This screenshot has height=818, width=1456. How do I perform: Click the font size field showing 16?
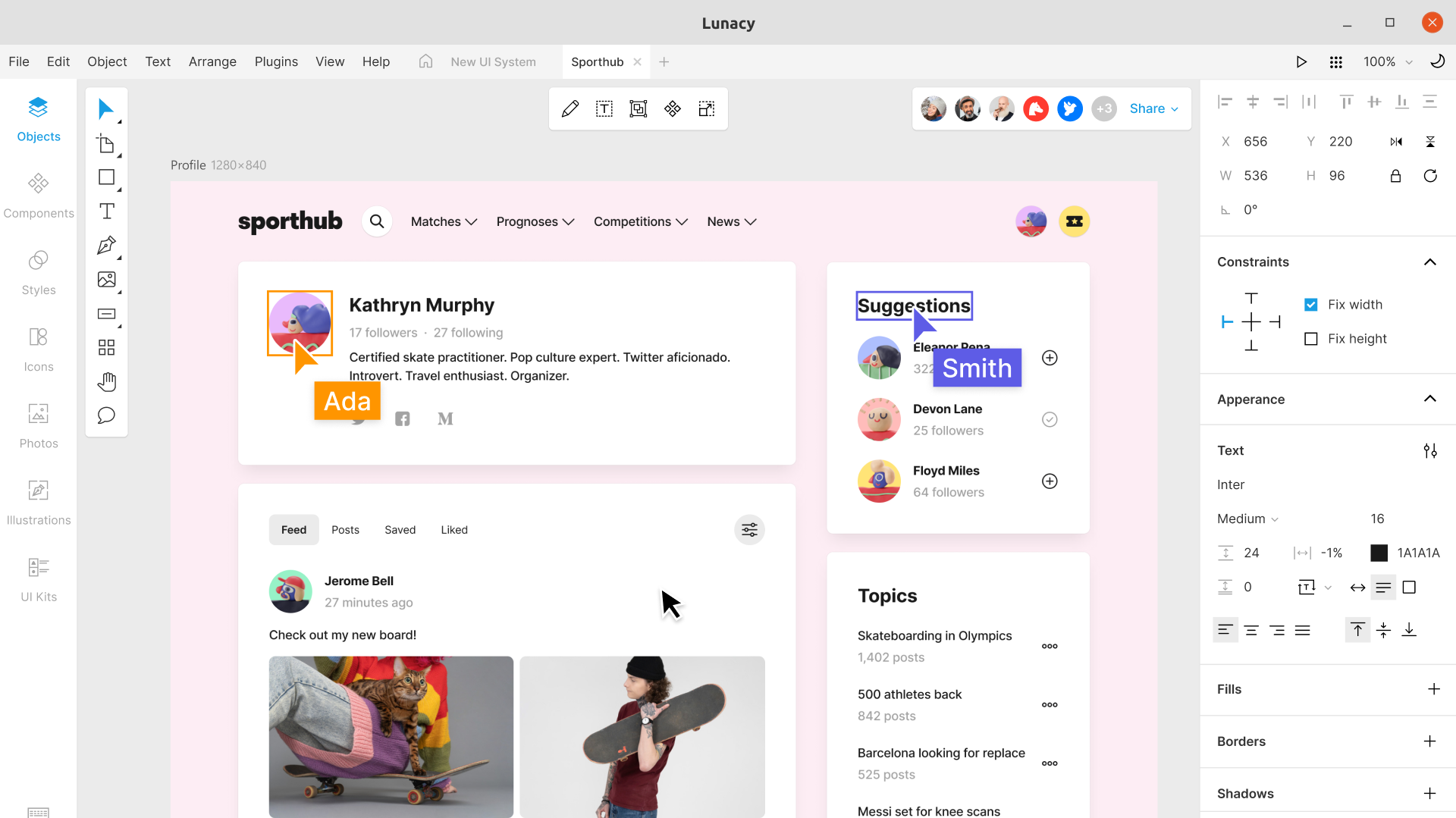pos(1378,519)
